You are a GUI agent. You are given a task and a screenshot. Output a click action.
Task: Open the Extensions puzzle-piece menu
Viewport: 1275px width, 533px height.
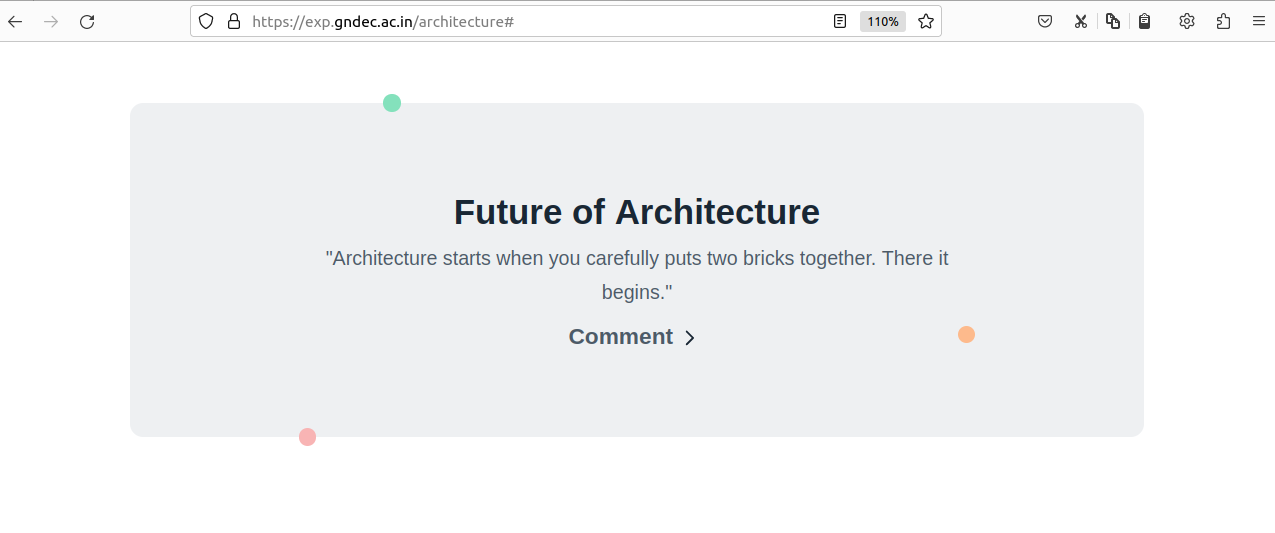click(1223, 21)
